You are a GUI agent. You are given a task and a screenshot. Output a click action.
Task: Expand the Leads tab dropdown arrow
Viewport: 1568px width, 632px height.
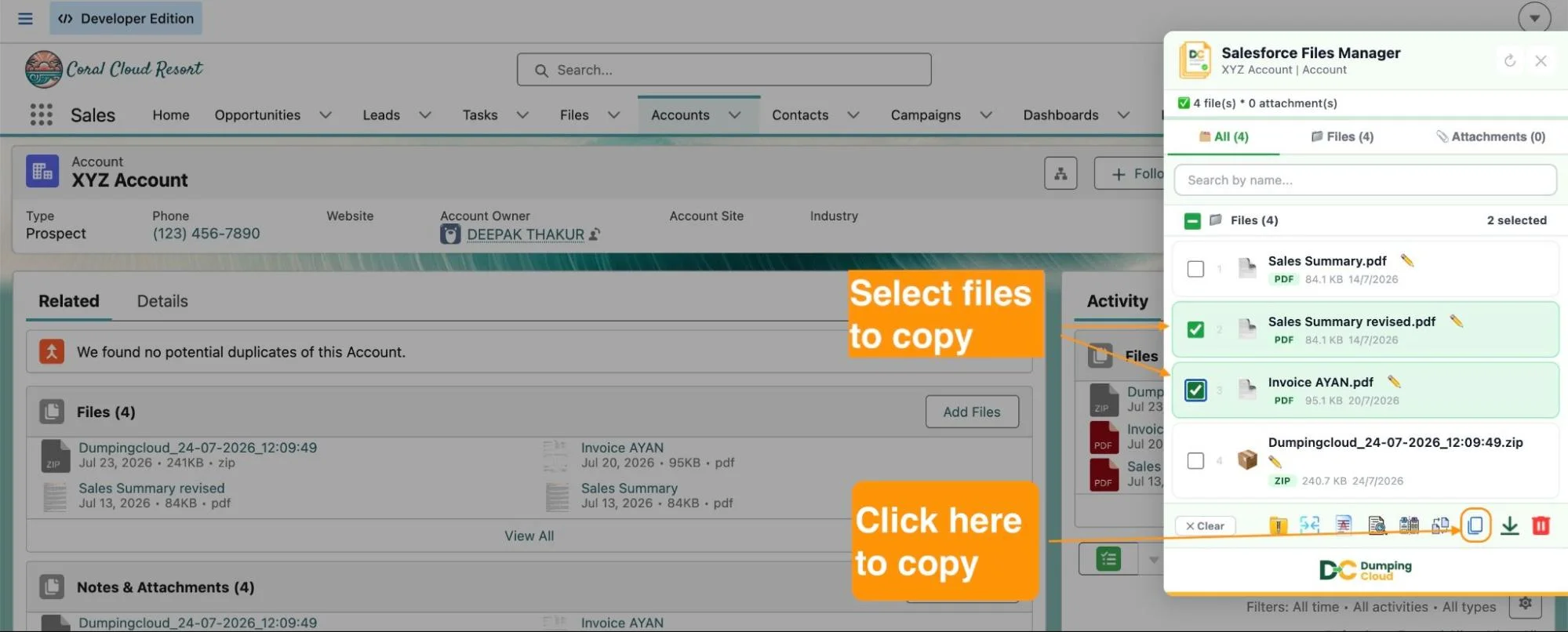tap(425, 115)
